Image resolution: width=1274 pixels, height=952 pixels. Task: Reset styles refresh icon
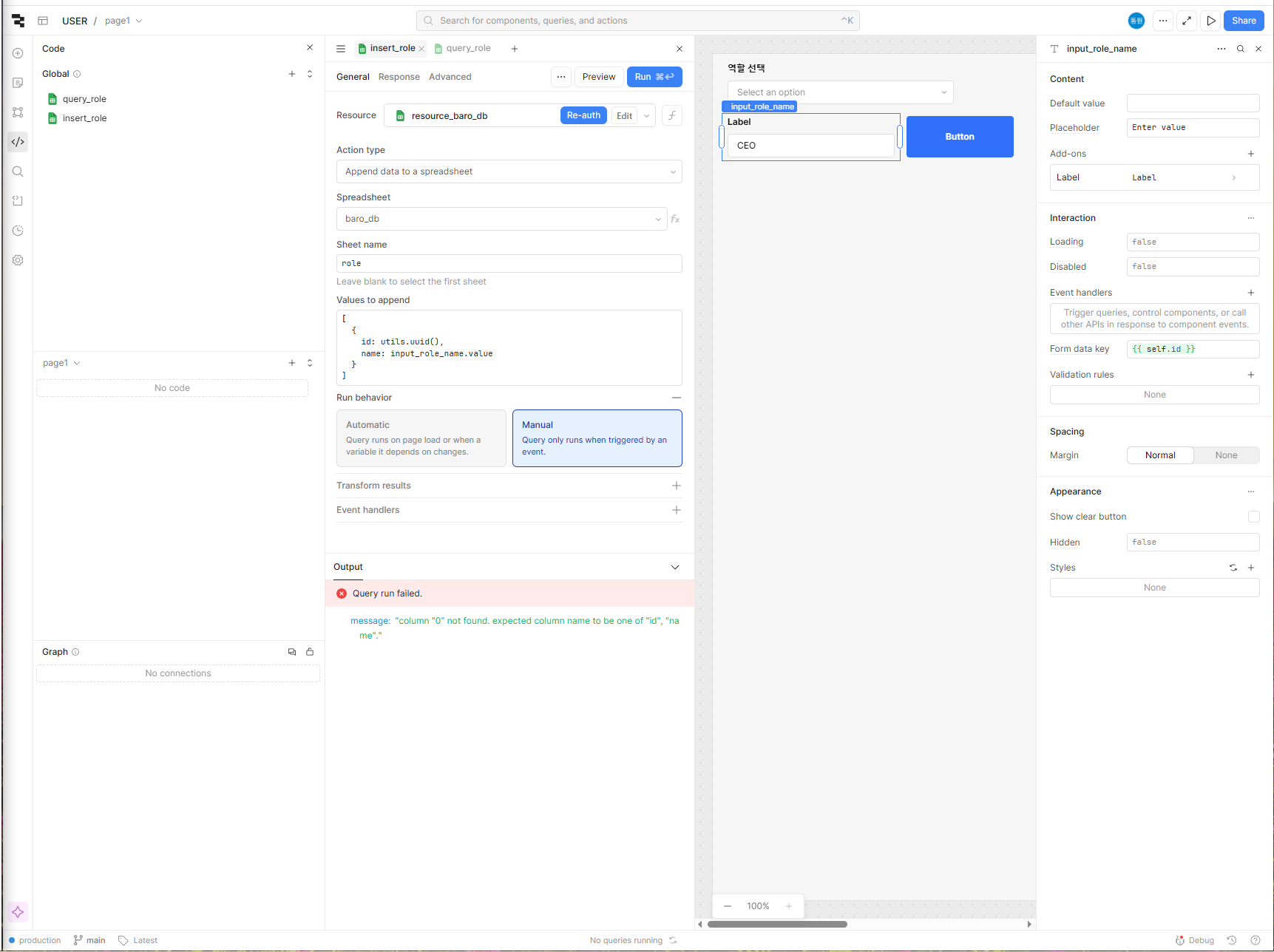pyautogui.click(x=1233, y=568)
